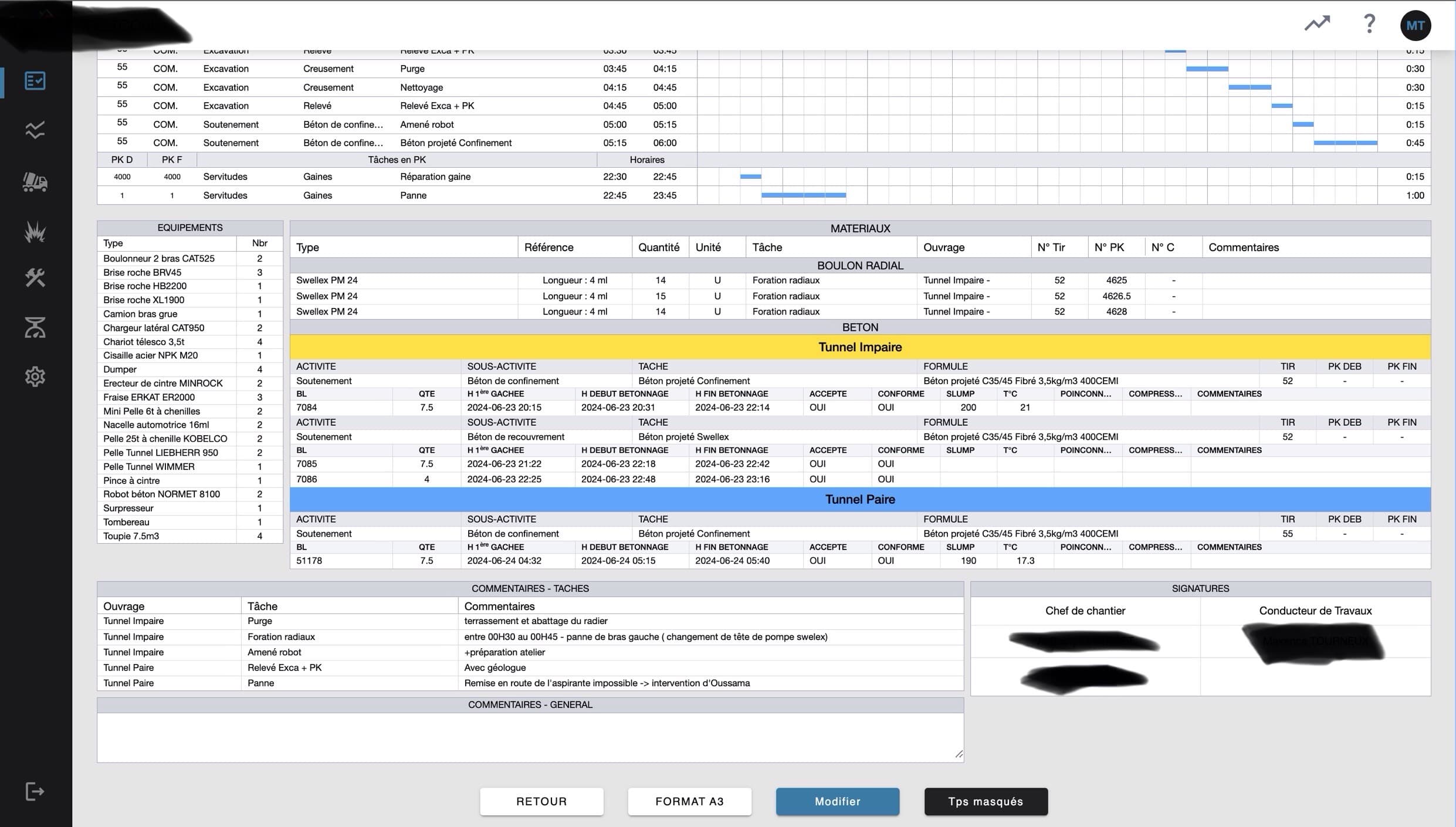Open the daily report checklist sidebar icon
Viewport: 1456px width, 827px height.
tap(35, 80)
